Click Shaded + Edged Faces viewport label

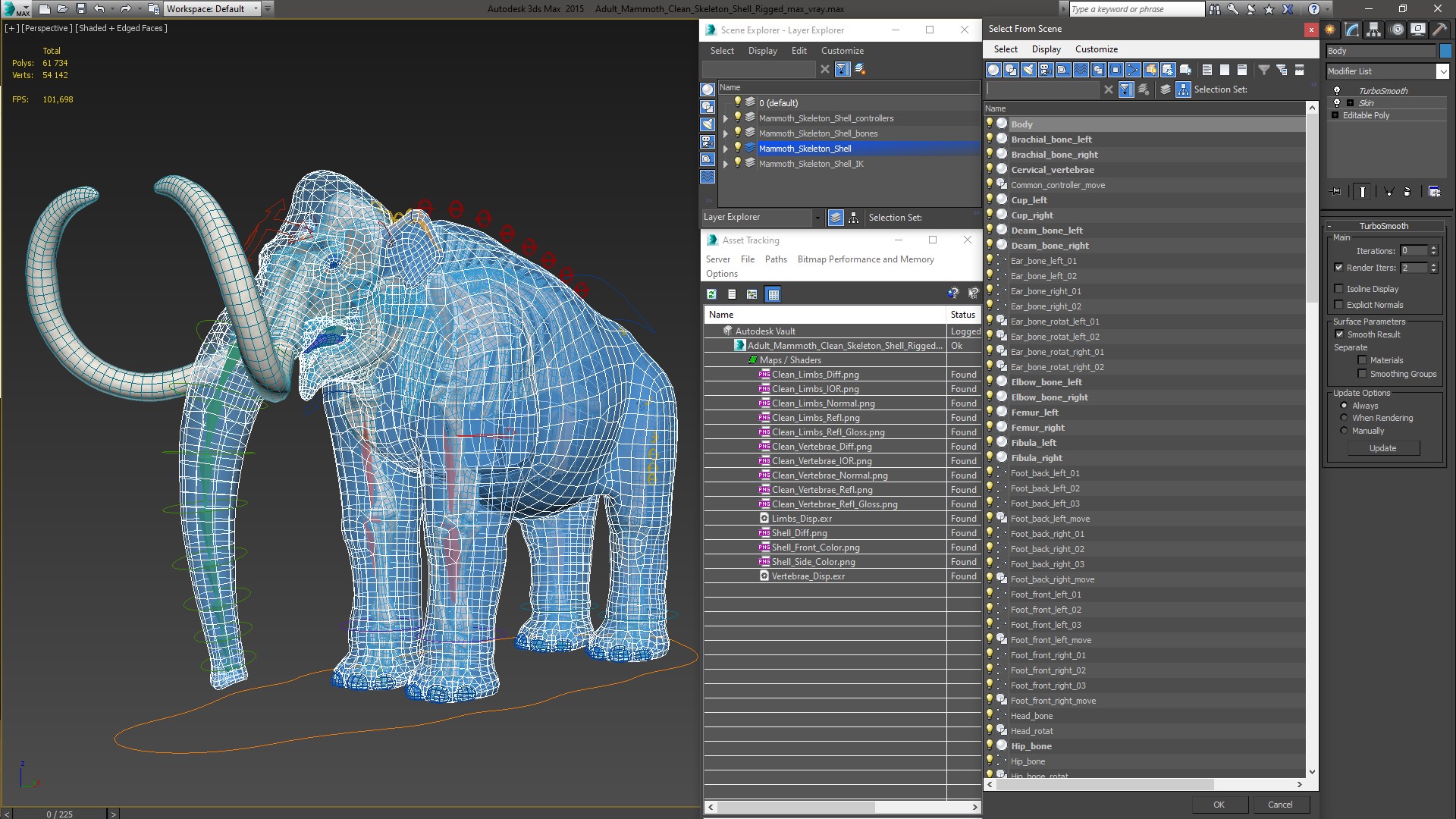click(121, 28)
